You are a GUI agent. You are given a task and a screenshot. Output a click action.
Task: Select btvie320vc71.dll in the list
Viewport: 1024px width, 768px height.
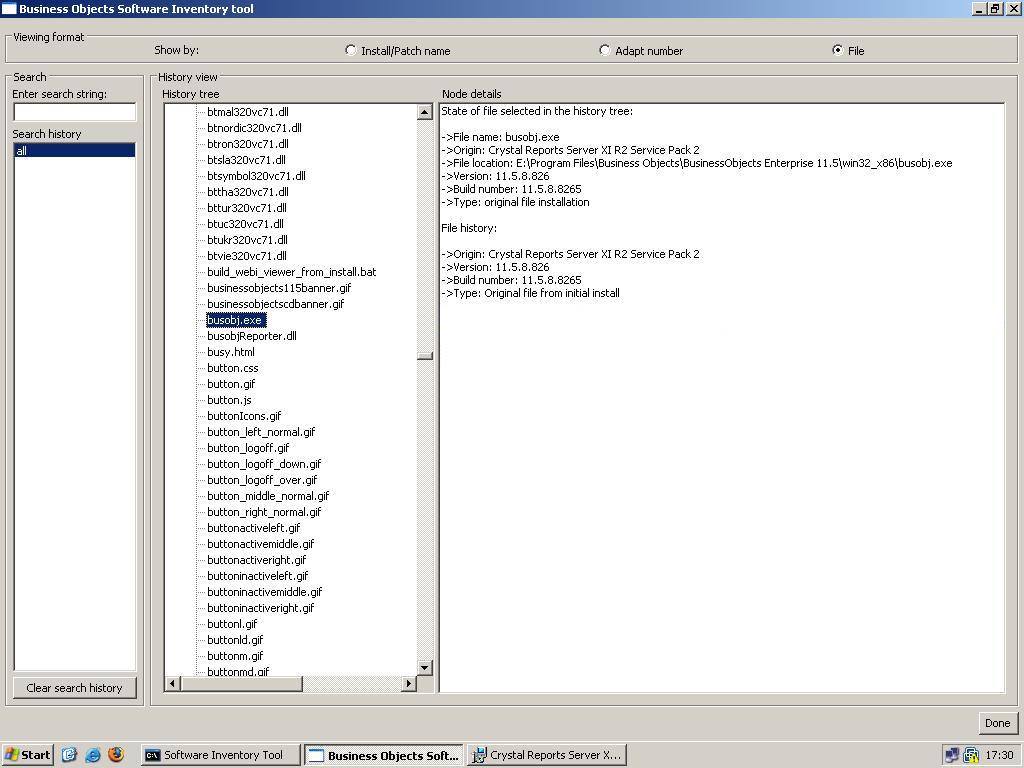247,256
